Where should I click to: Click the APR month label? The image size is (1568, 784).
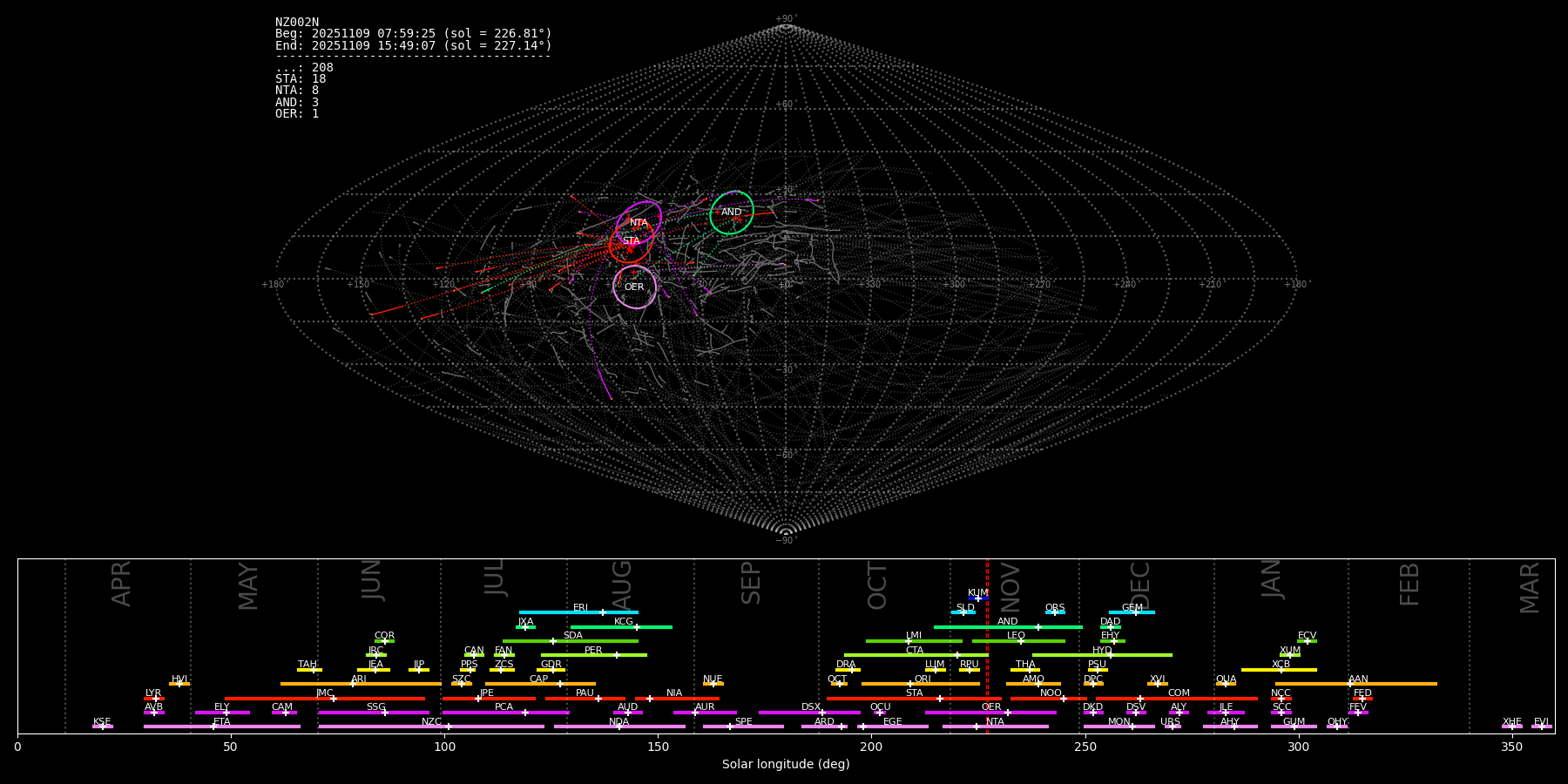click(121, 584)
